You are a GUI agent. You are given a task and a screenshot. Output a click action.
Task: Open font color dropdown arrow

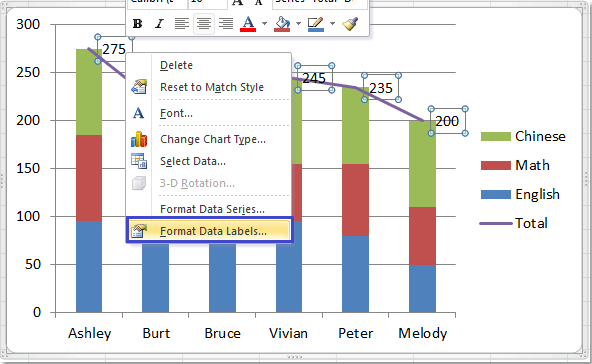(264, 24)
